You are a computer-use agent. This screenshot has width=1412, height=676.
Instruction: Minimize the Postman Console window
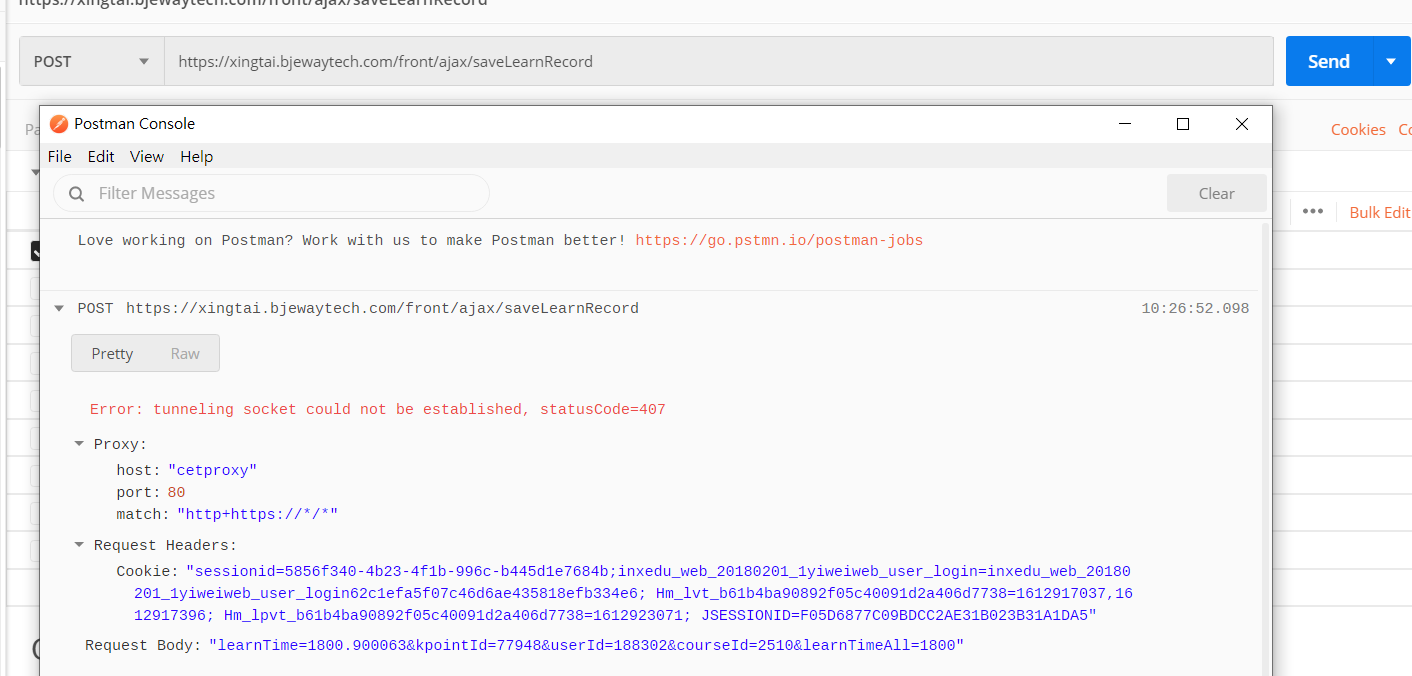pyautogui.click(x=1126, y=124)
